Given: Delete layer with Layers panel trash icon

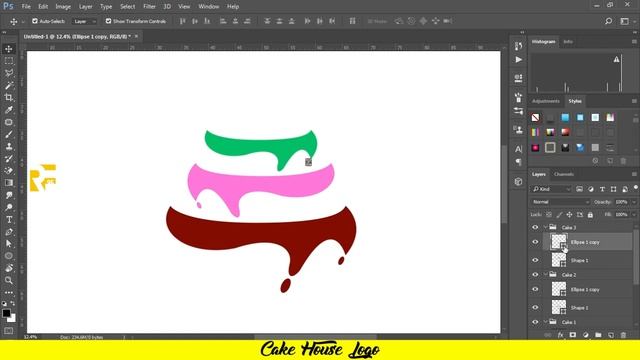Looking at the screenshot, I should tap(623, 335).
